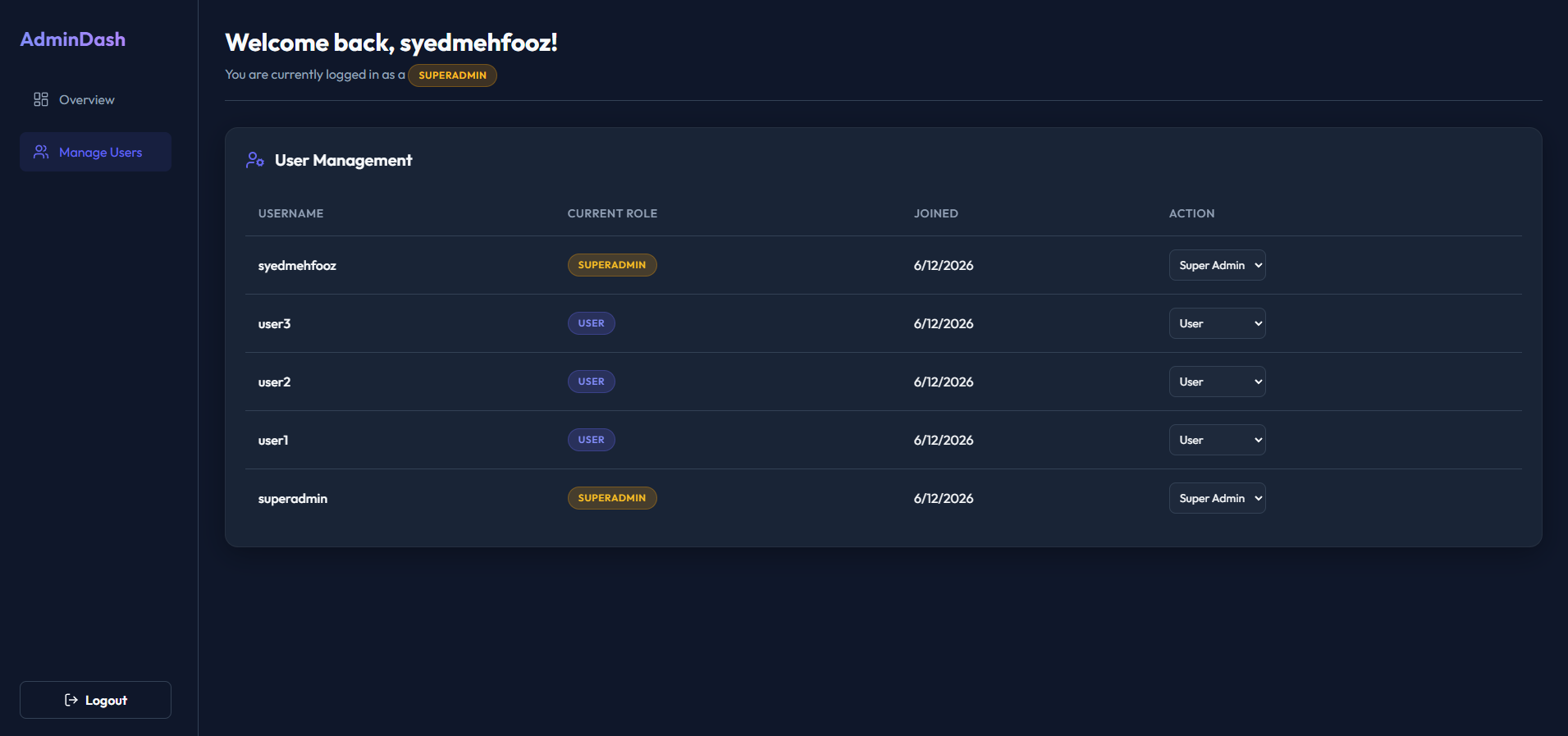Click the CURRENT ROLE column header

[x=612, y=213]
